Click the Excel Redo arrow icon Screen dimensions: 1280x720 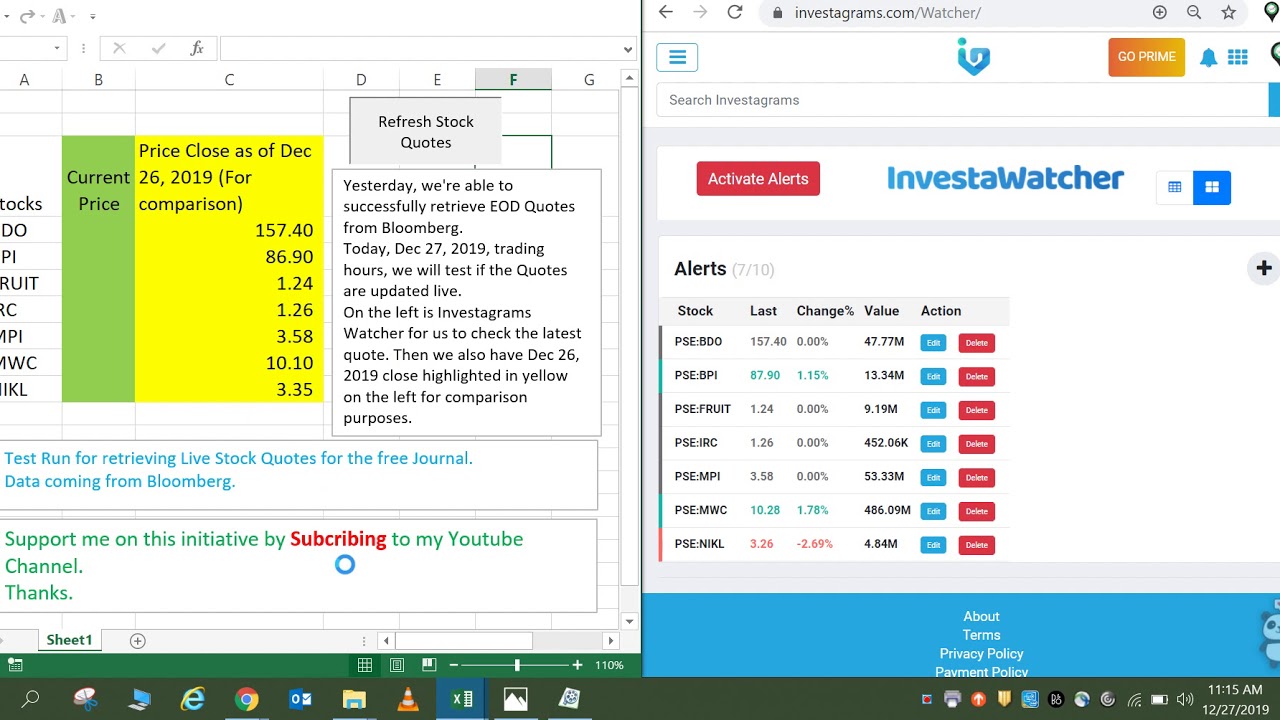tap(27, 16)
